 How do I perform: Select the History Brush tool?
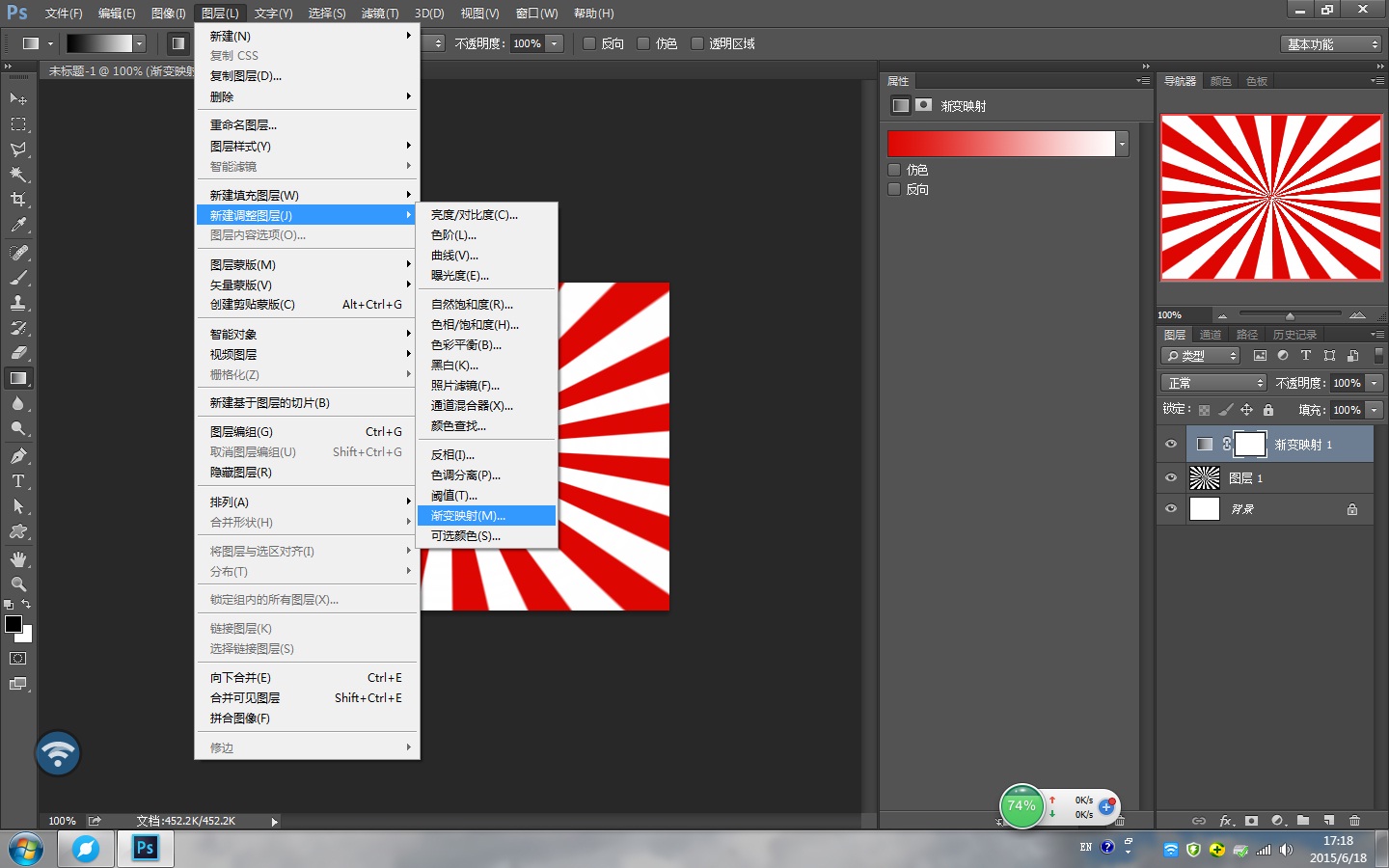pyautogui.click(x=18, y=328)
